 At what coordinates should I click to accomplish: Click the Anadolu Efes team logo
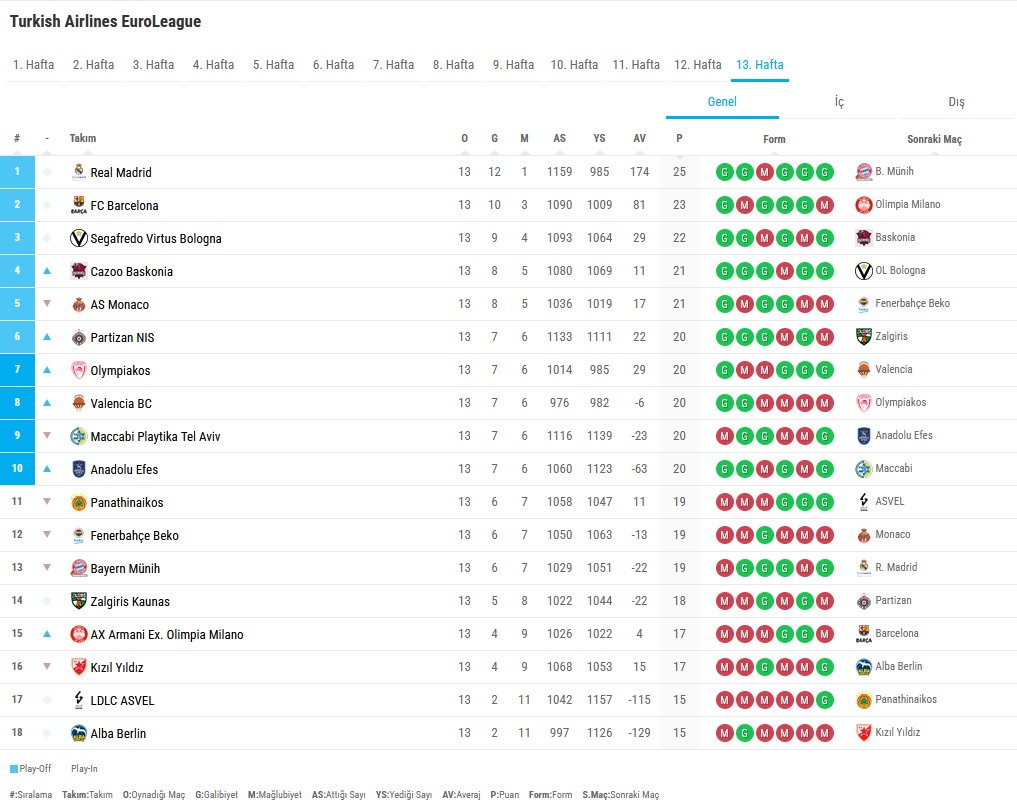tap(78, 469)
